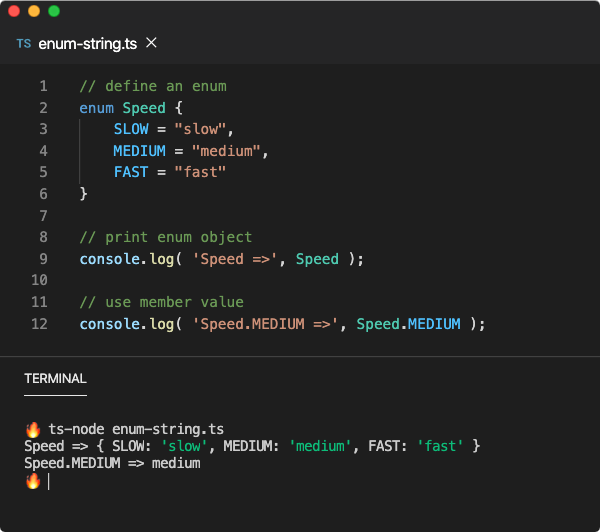Image resolution: width=600 pixels, height=532 pixels.
Task: Click line number 10 in gutter
Action: point(39,280)
